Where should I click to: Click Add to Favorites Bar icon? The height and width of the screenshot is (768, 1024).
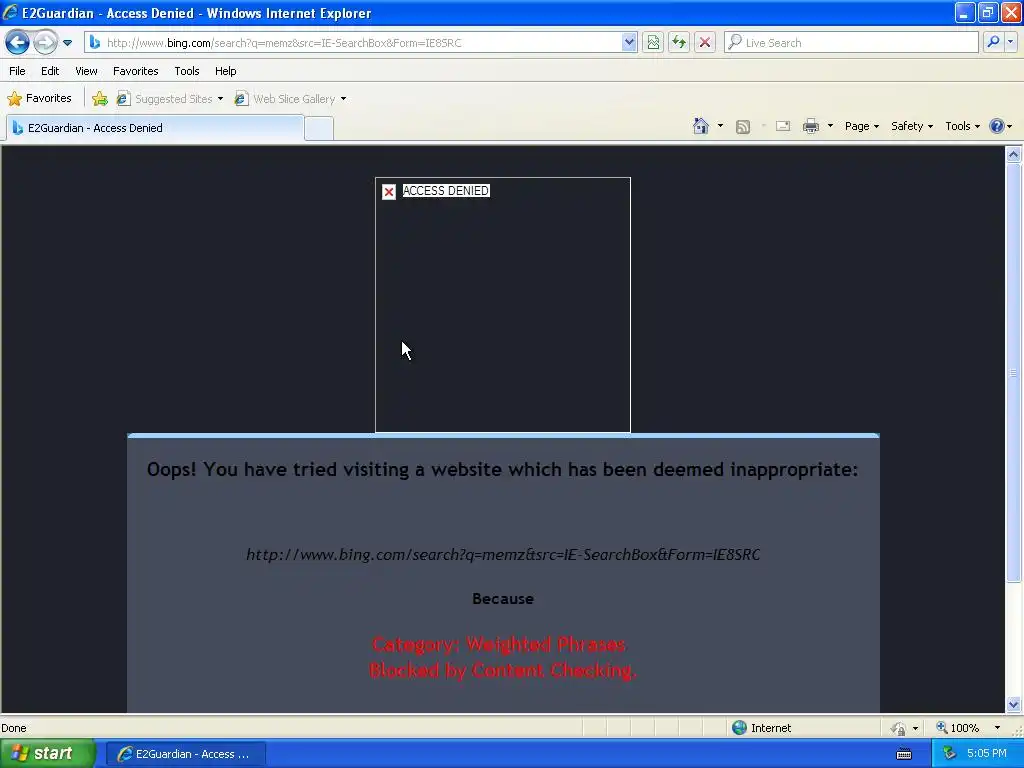(100, 99)
